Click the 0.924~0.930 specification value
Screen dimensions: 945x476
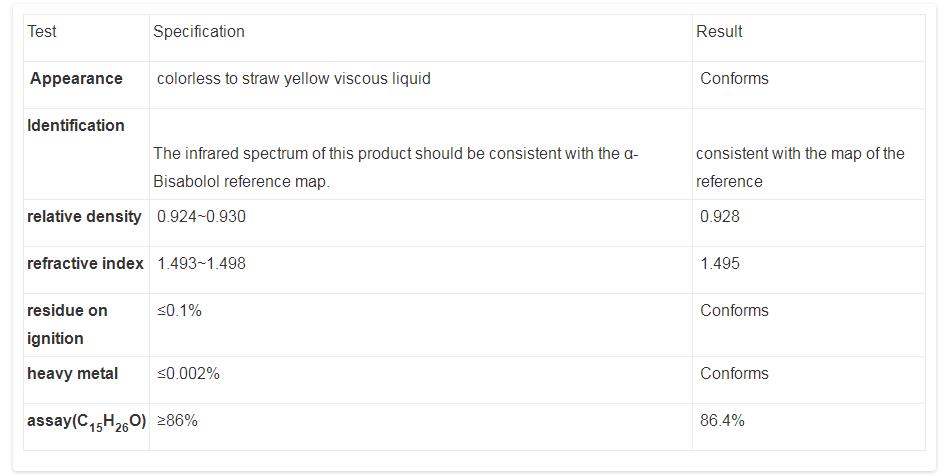(x=201, y=217)
